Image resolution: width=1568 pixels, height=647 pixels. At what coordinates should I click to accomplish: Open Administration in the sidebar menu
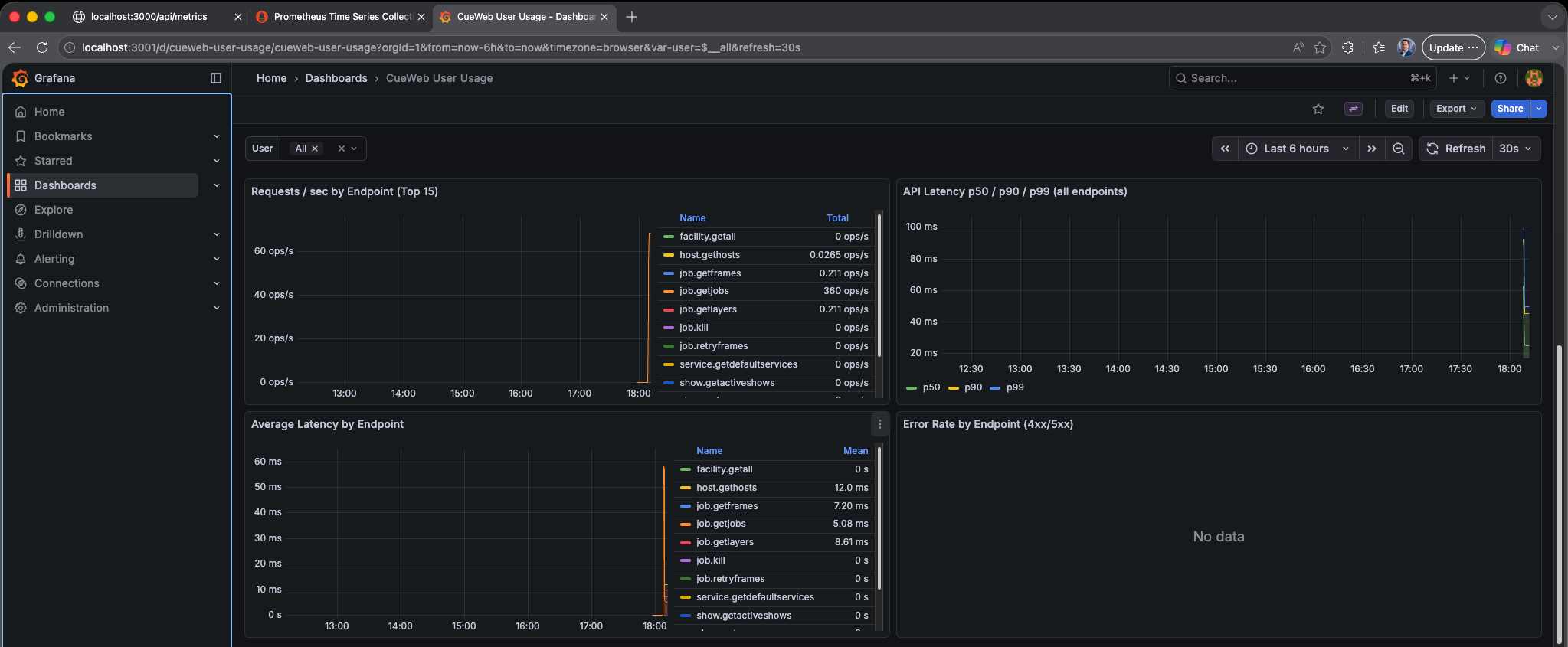pos(71,308)
